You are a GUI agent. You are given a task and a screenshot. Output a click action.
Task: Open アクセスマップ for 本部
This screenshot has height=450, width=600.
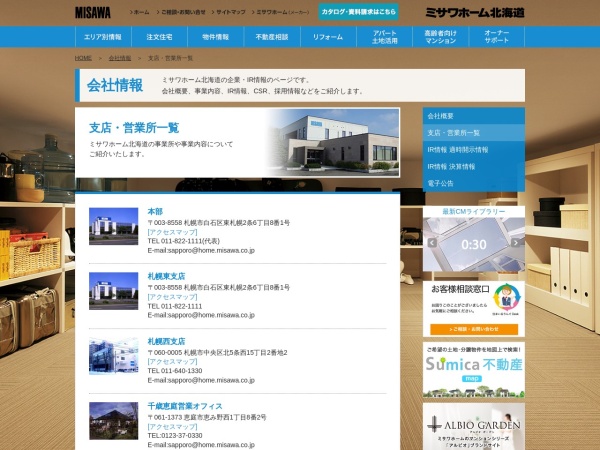[x=173, y=232]
